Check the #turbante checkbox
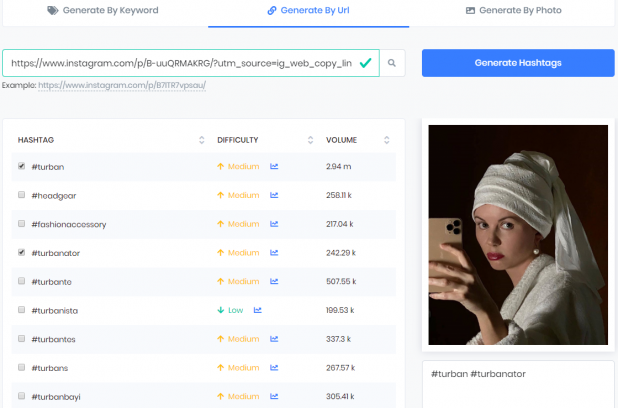This screenshot has width=618, height=408. coord(22,281)
